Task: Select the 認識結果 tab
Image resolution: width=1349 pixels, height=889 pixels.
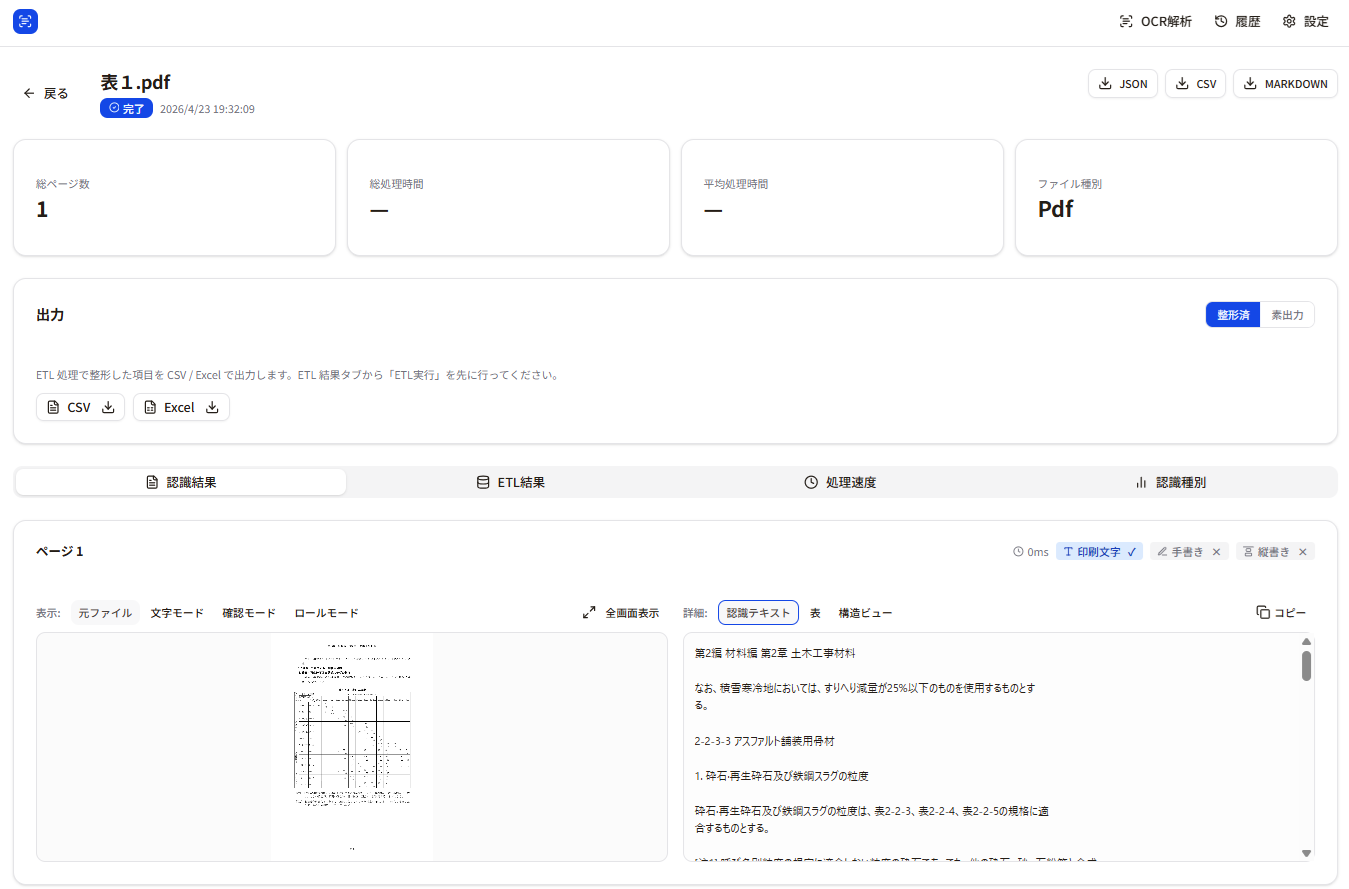Action: click(x=181, y=482)
